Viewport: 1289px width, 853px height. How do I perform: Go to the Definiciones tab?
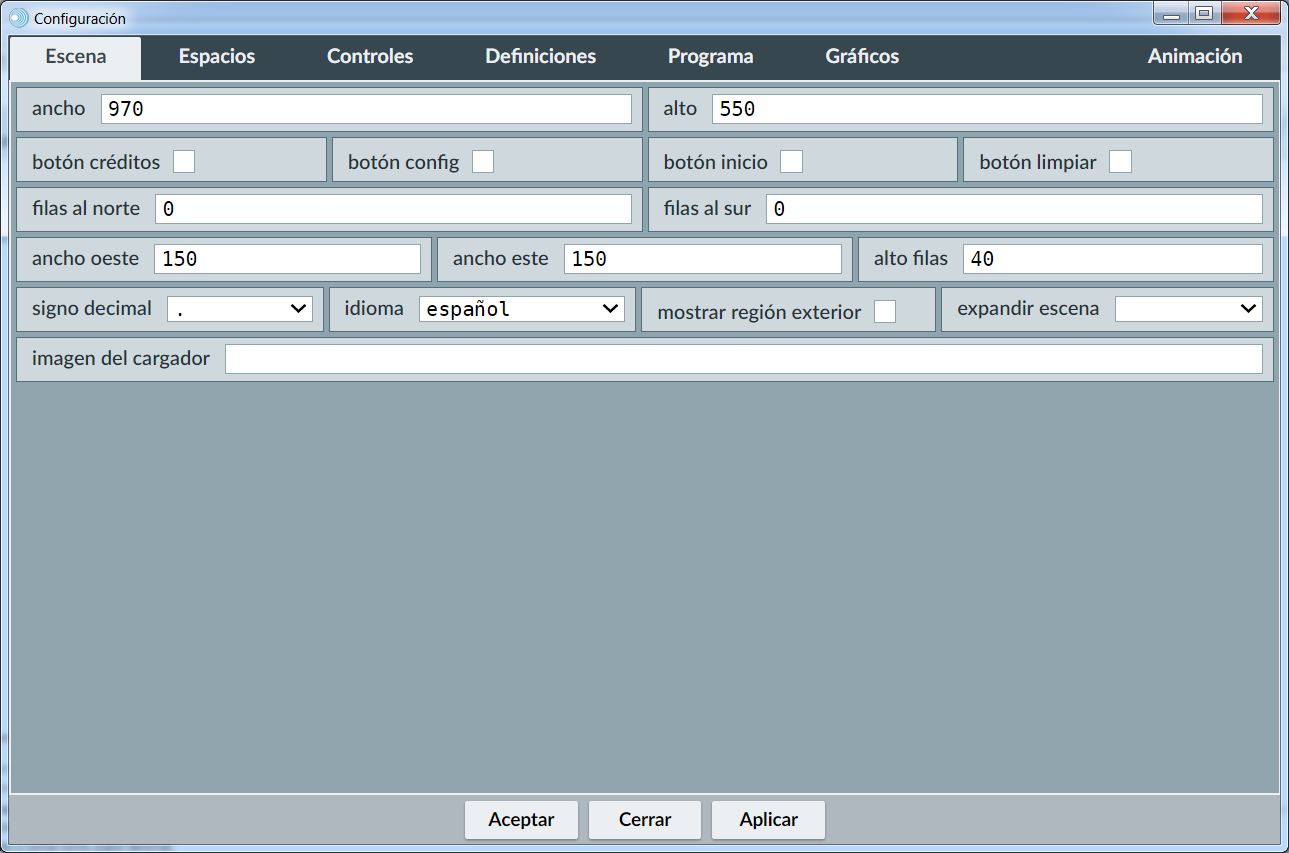pyautogui.click(x=540, y=57)
